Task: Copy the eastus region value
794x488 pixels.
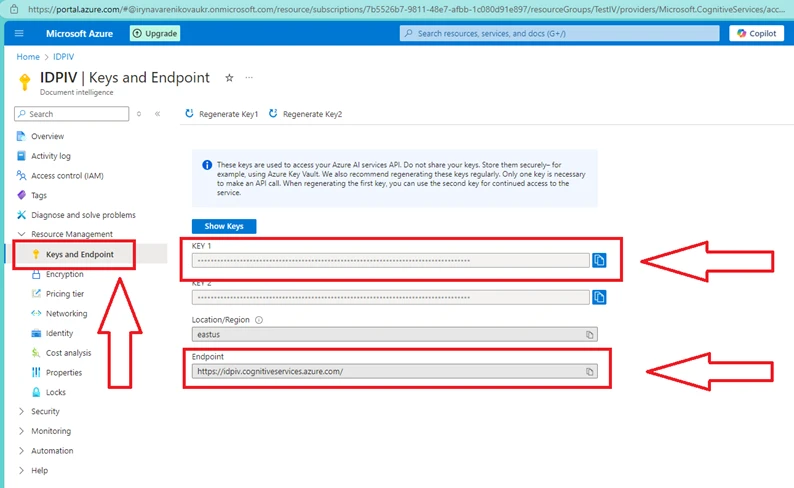Action: coord(589,335)
